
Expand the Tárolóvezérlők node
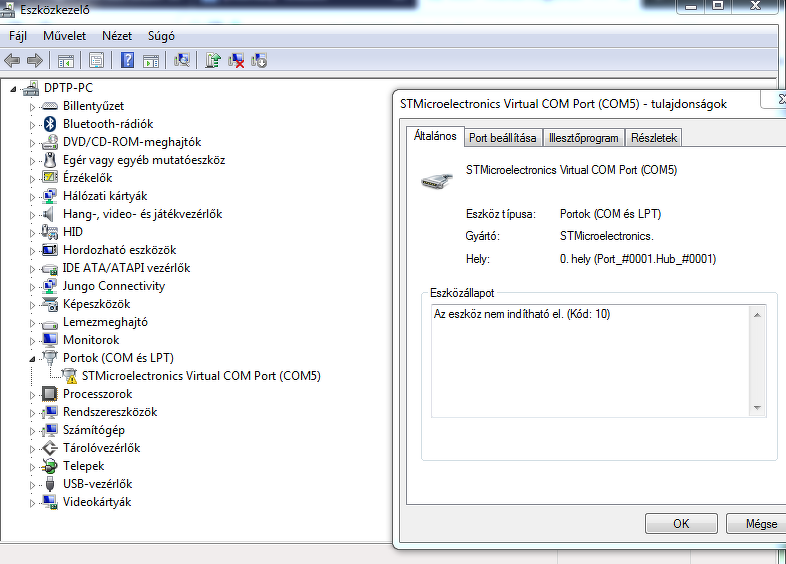pos(32,449)
